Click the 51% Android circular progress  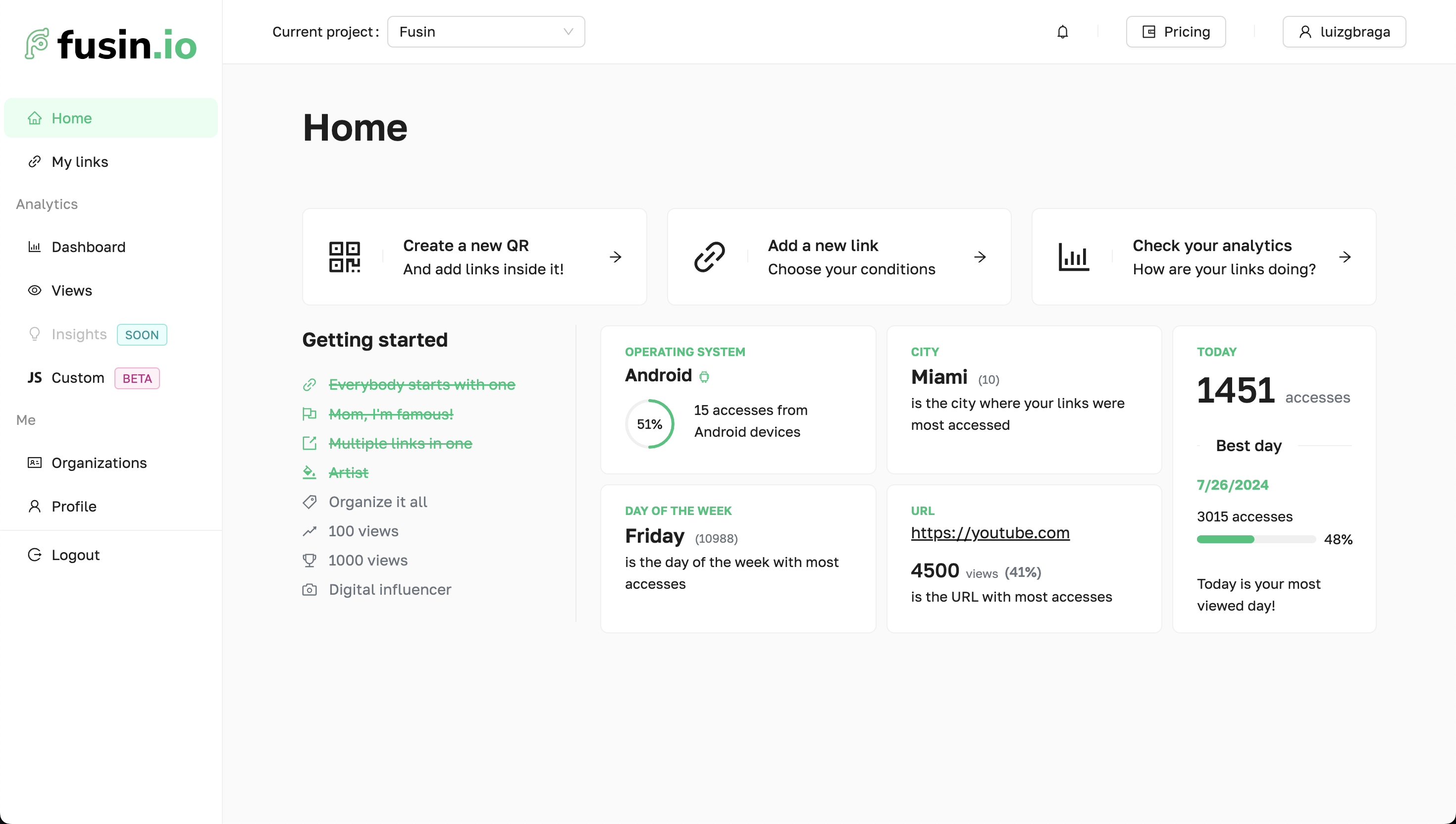click(x=649, y=424)
